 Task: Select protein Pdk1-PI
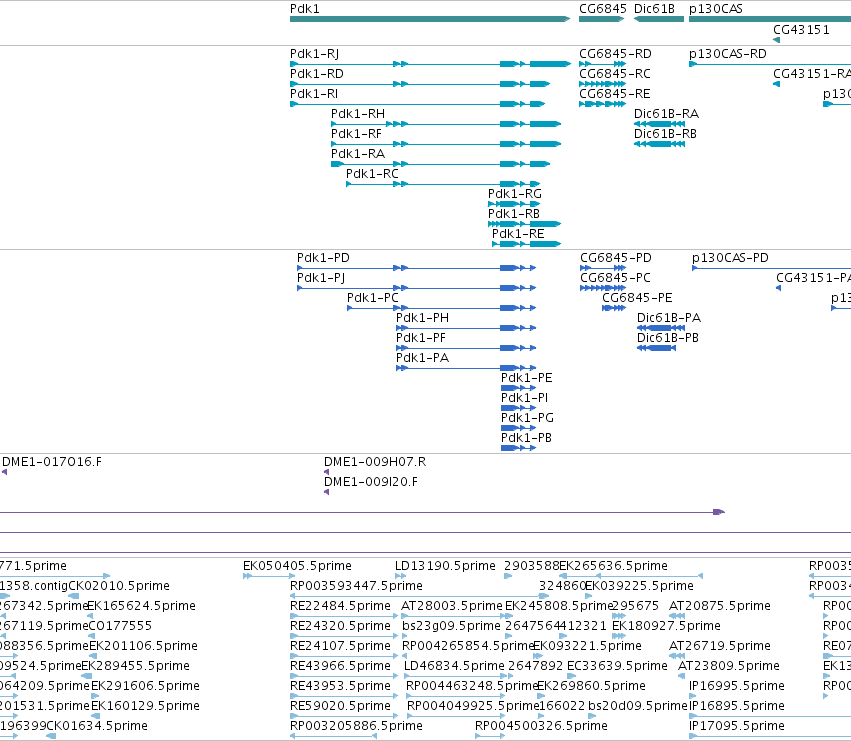point(518,408)
